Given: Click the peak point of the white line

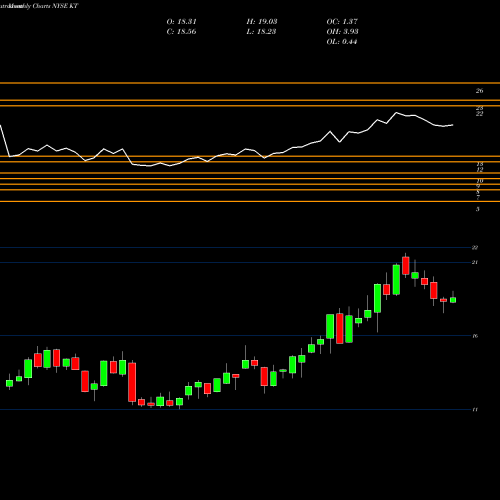Looking at the screenshot, I should click(x=396, y=113).
